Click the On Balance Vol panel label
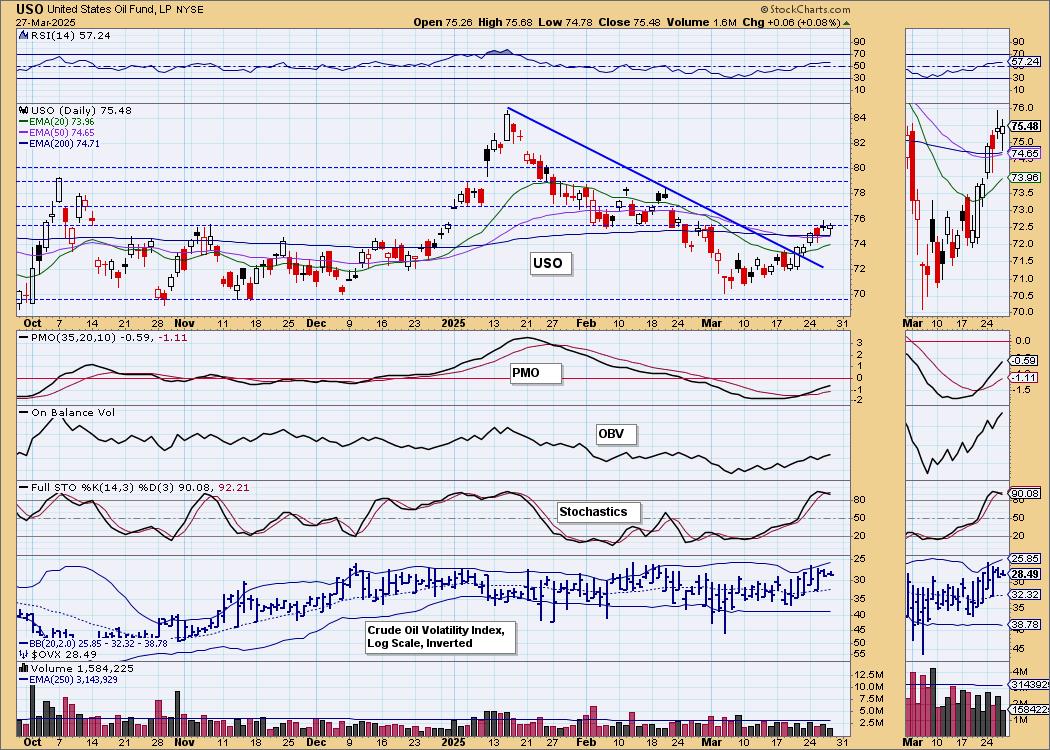The image size is (1050, 750). pyautogui.click(x=73, y=412)
